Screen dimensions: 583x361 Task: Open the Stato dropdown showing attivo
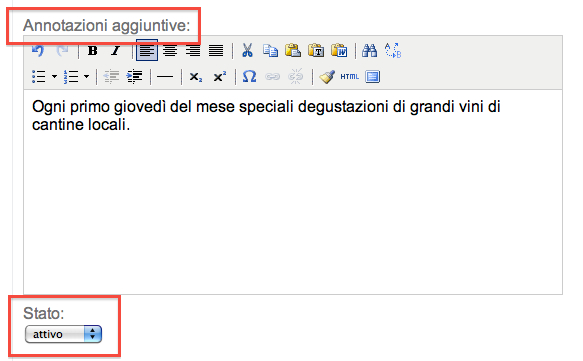[x=63, y=334]
